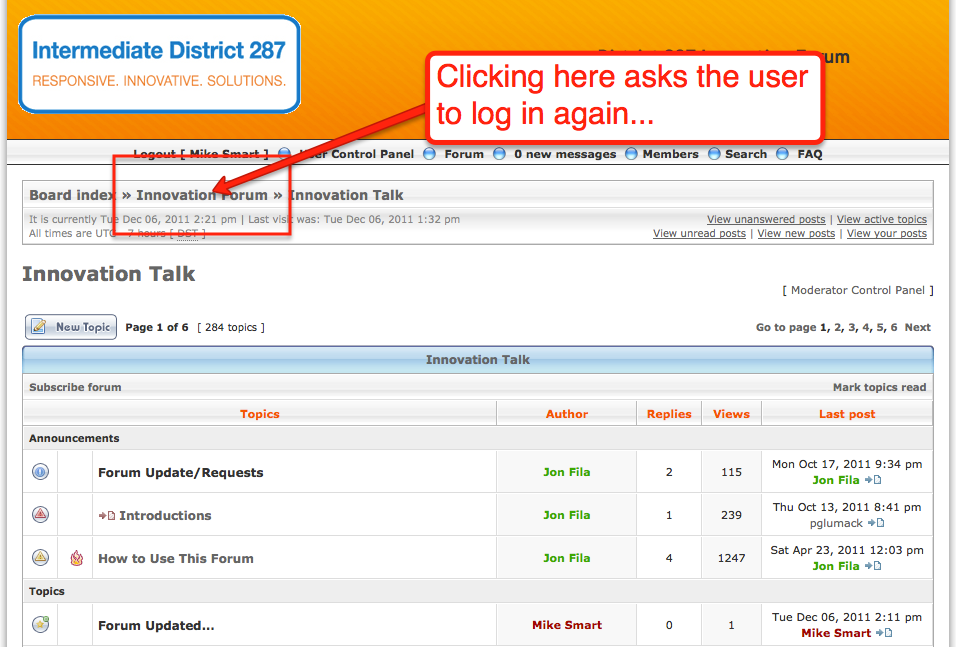Mark topics read
Viewport: 962px width, 647px height.
pyautogui.click(x=879, y=387)
